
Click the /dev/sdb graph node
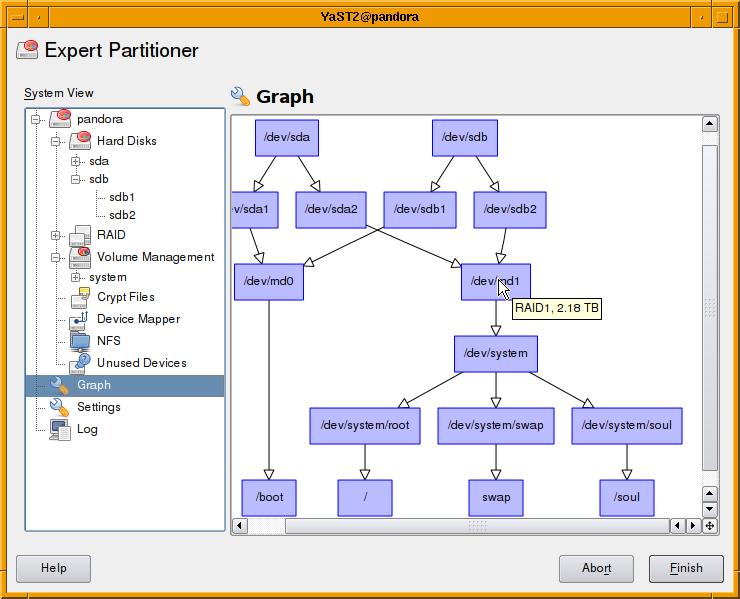[465, 137]
